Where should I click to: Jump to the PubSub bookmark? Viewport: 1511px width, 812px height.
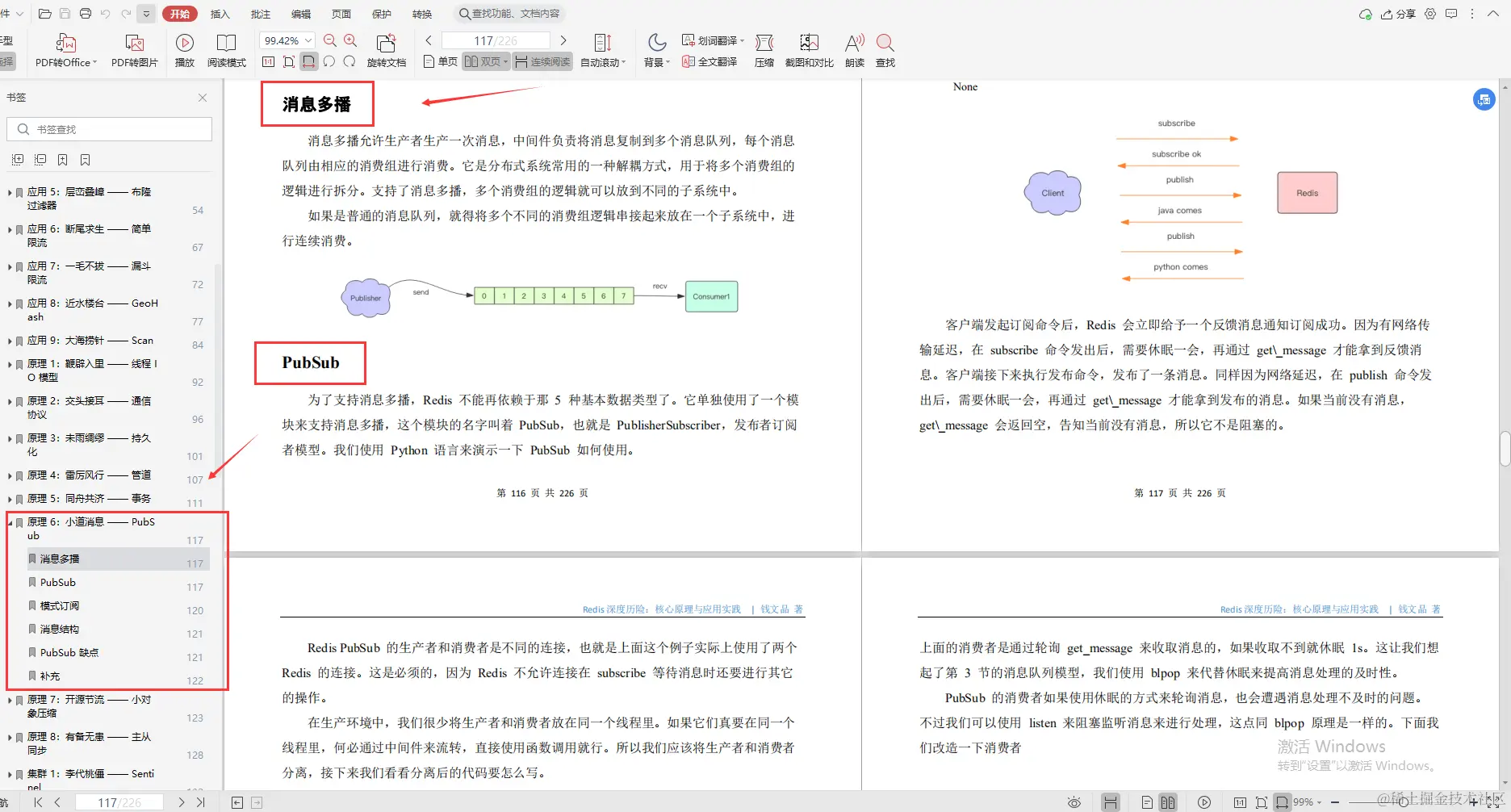click(58, 582)
